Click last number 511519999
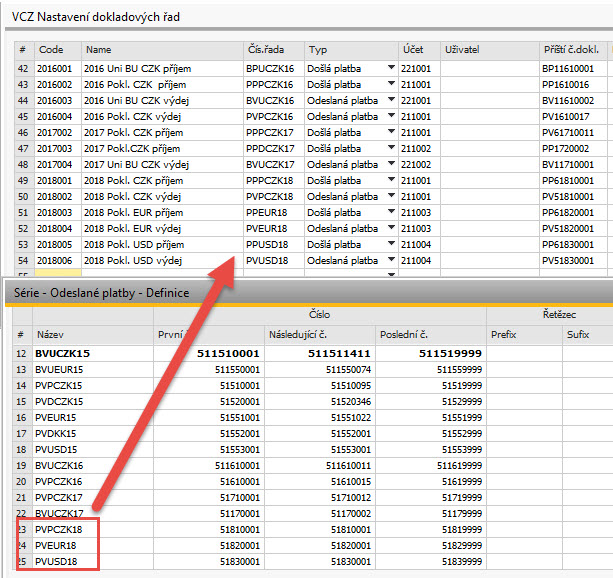 (x=431, y=354)
